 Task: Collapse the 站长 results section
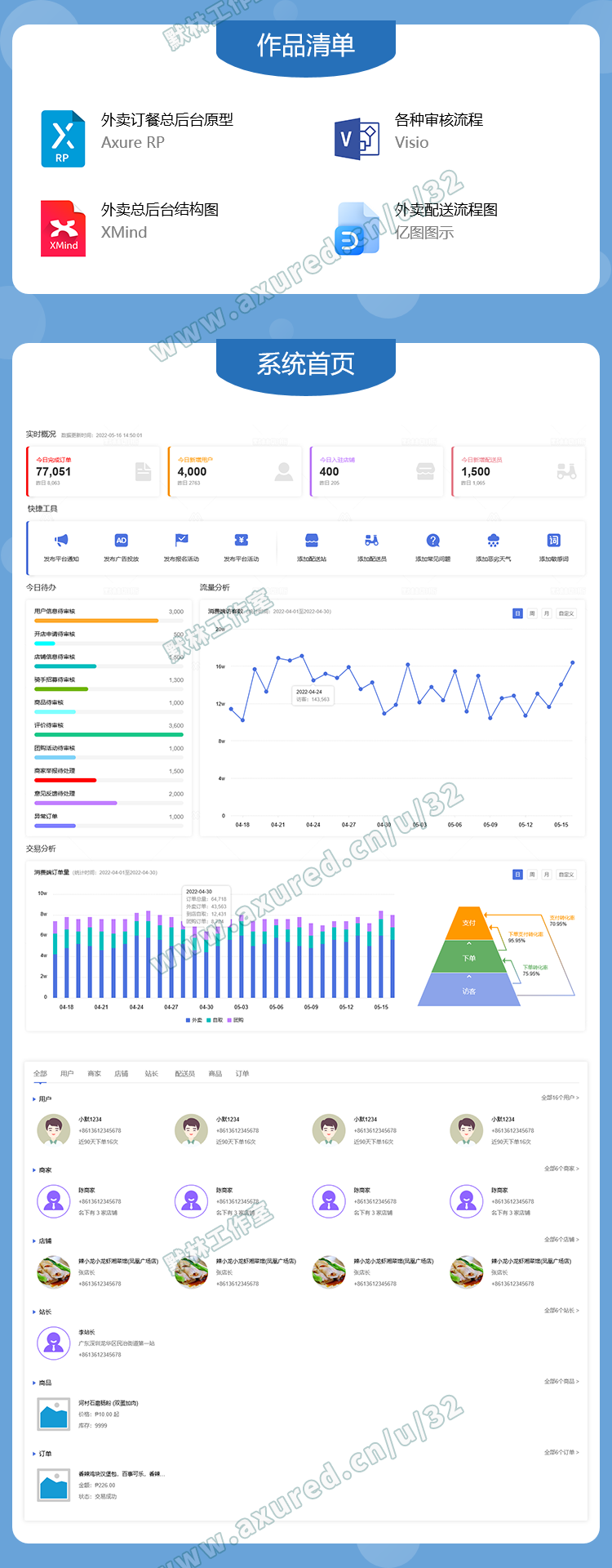point(34,1312)
